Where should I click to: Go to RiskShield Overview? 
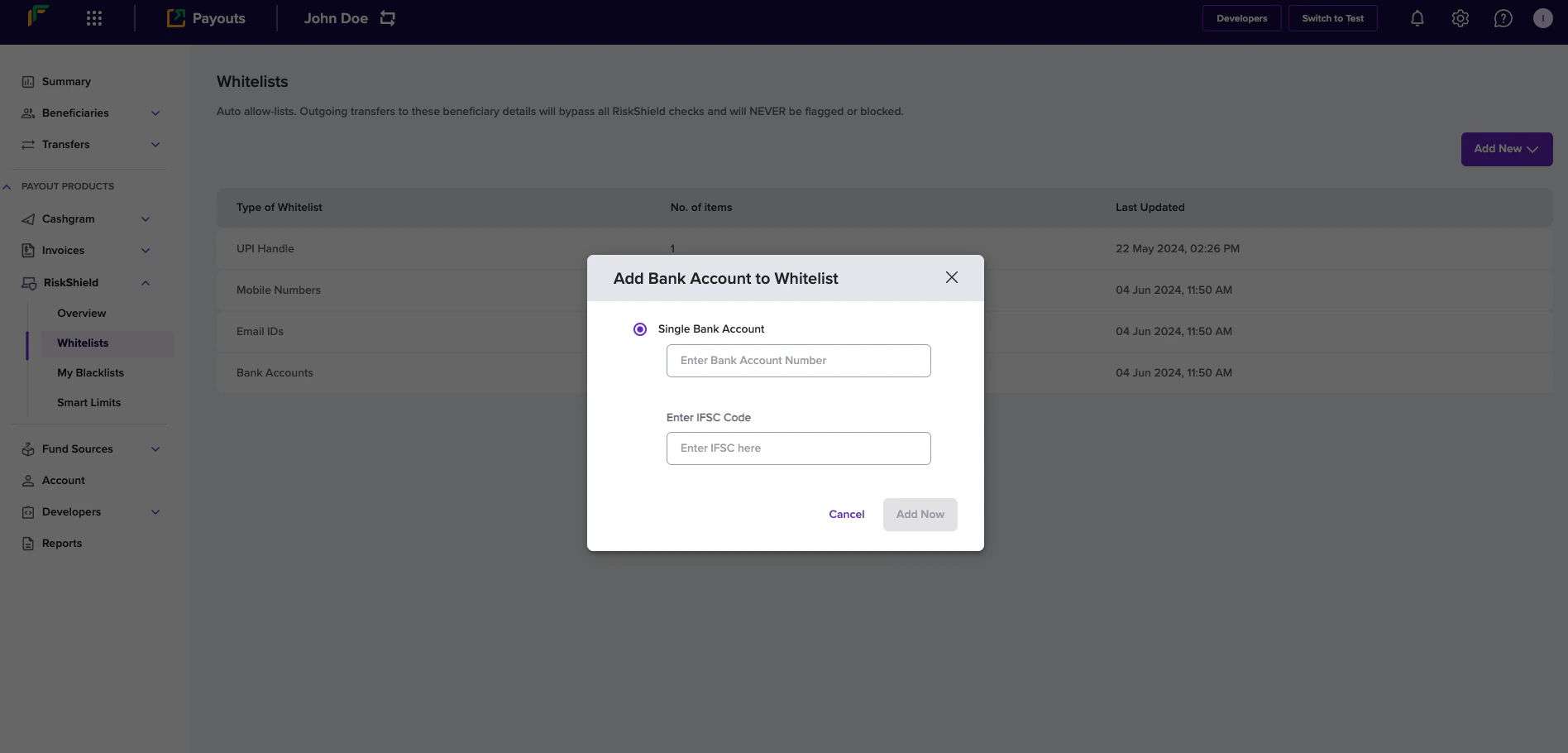point(82,314)
